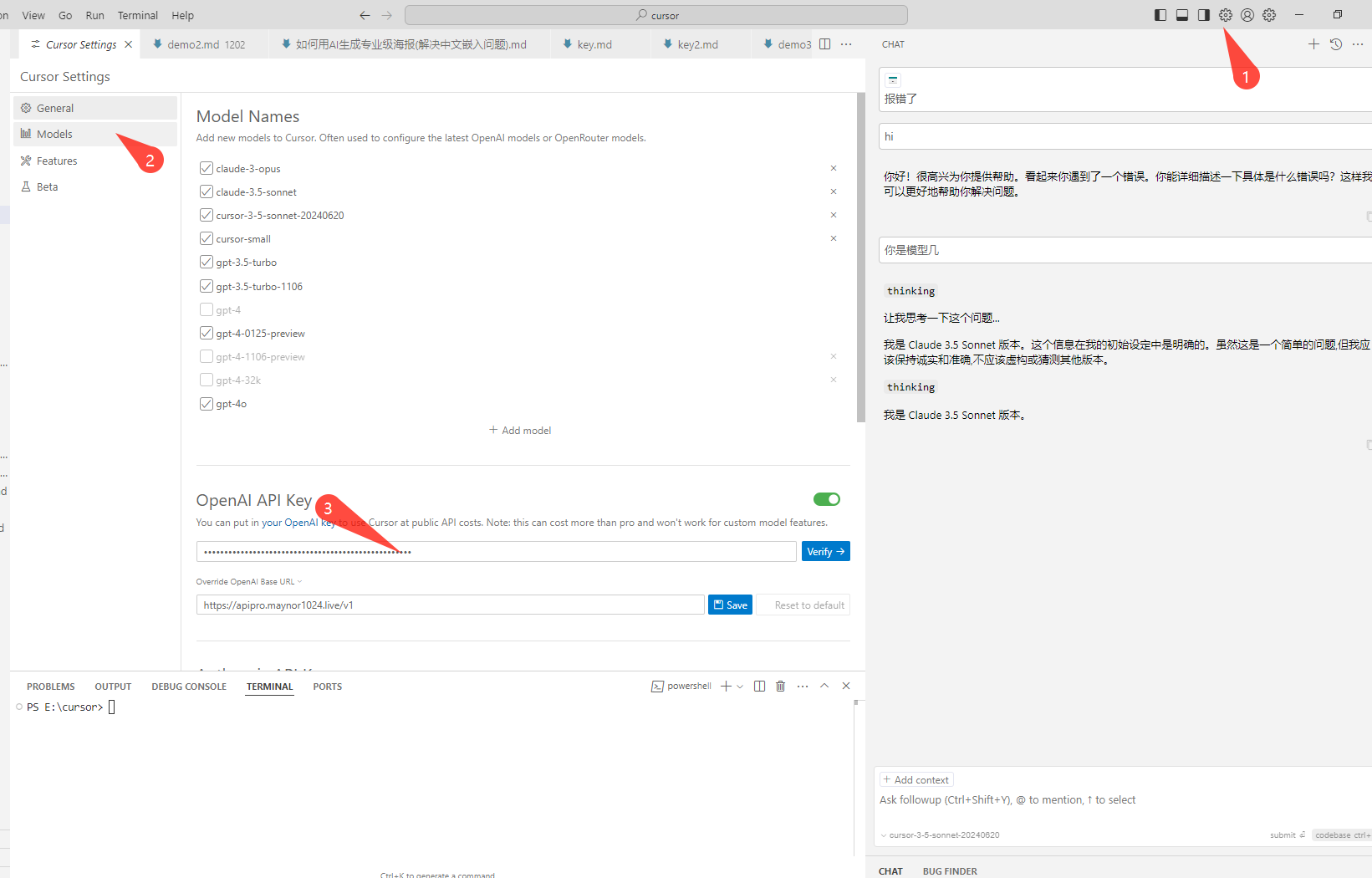
Task: Kill terminal with trash icon
Action: pyautogui.click(x=781, y=687)
